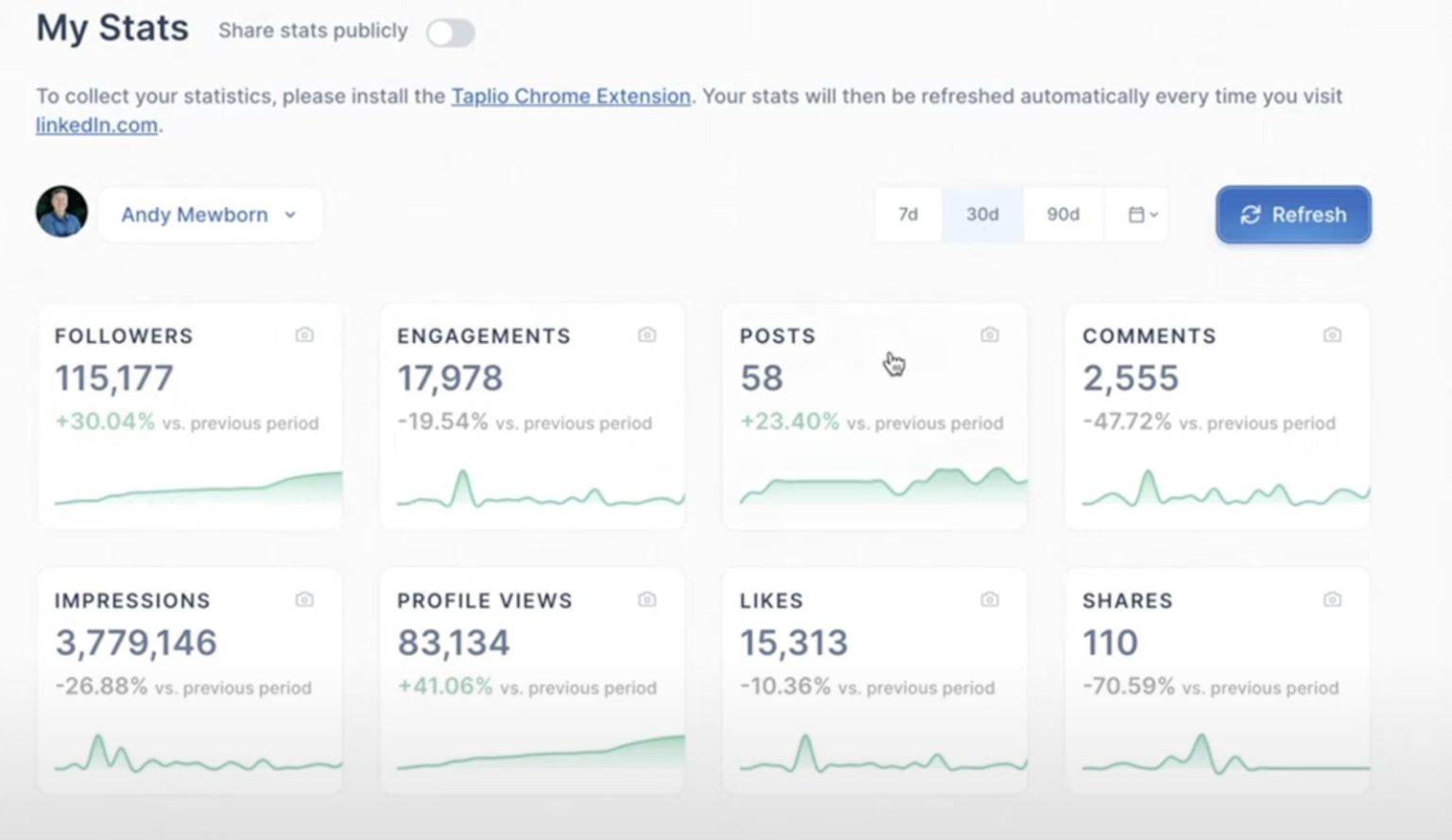Image resolution: width=1452 pixels, height=840 pixels.
Task: Click the Followers growth sparkline chart
Action: pos(189,487)
